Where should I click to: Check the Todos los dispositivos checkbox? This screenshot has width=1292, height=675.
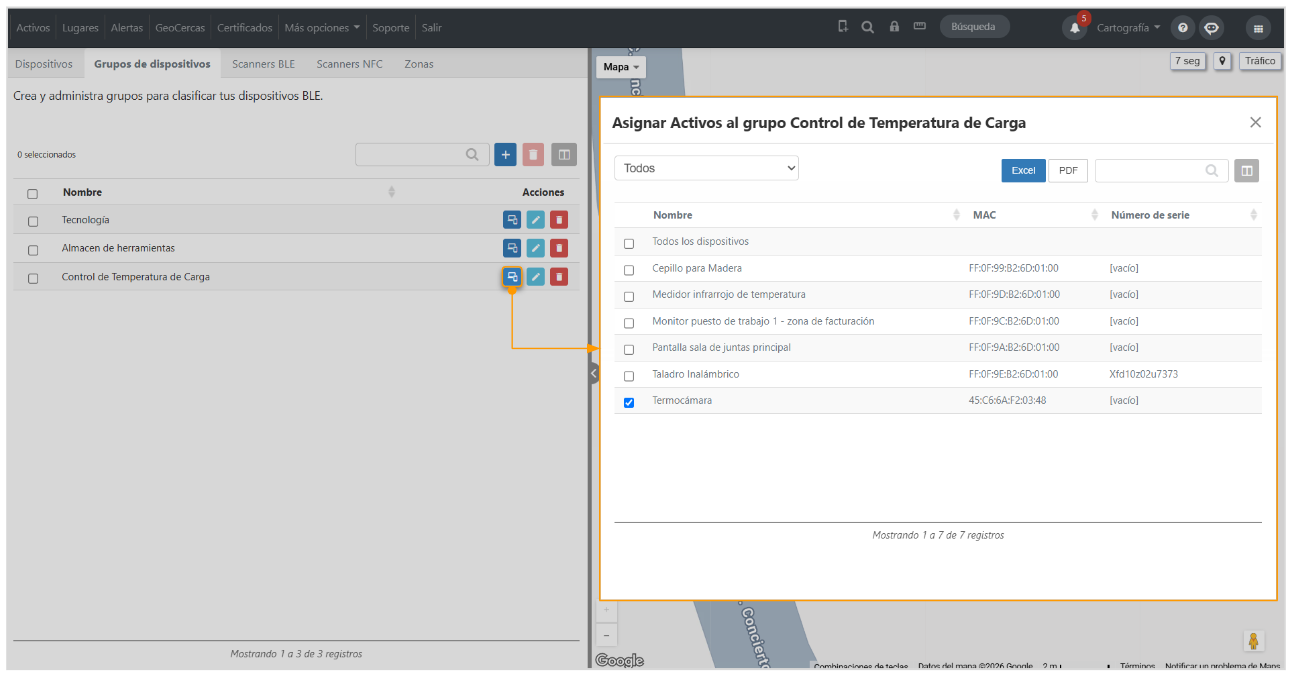[629, 243]
